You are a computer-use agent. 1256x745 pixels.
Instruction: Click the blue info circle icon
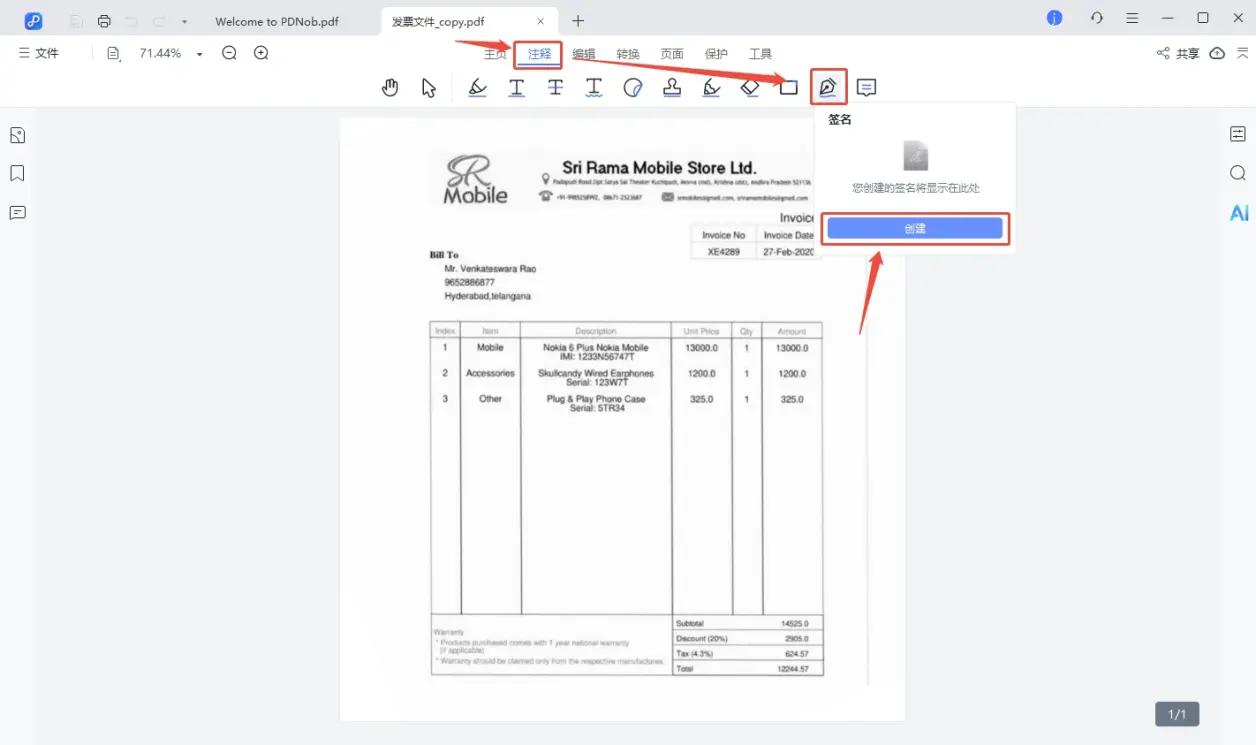[1054, 18]
